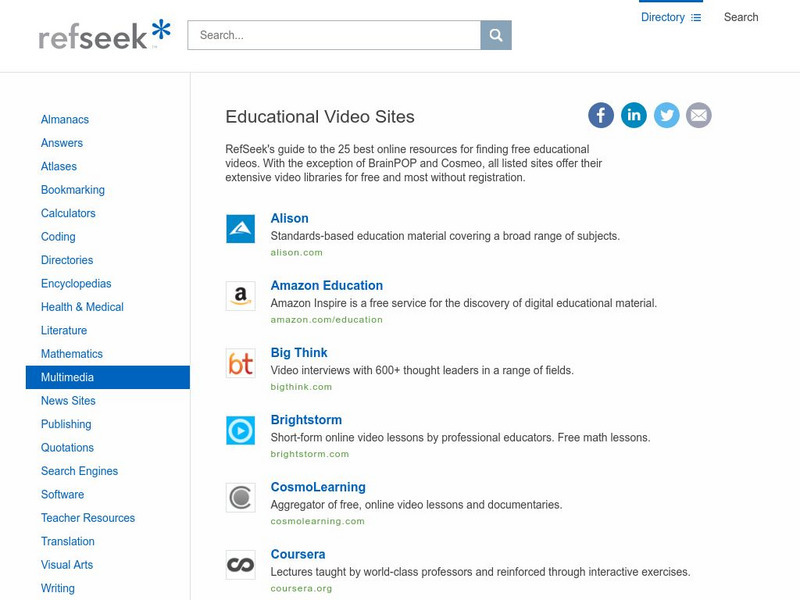The height and width of the screenshot is (600, 800).
Task: Switch to the Search tab
Action: (741, 17)
